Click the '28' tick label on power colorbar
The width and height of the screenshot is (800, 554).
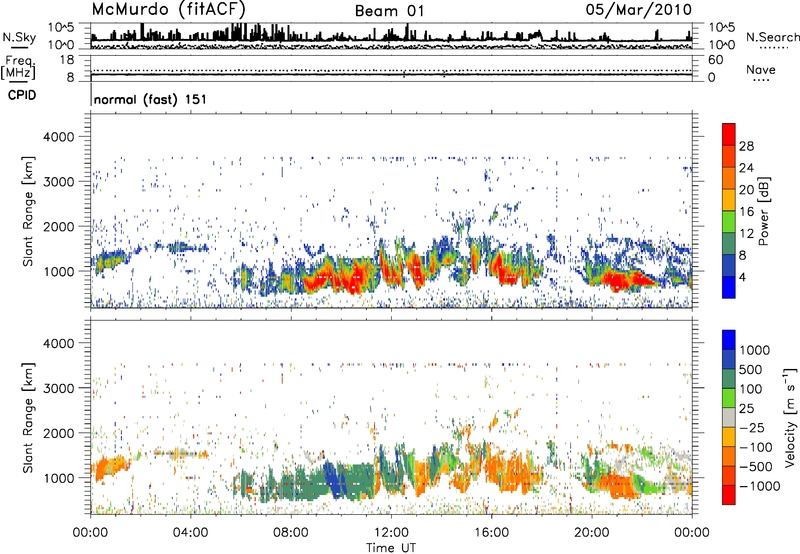coord(746,146)
